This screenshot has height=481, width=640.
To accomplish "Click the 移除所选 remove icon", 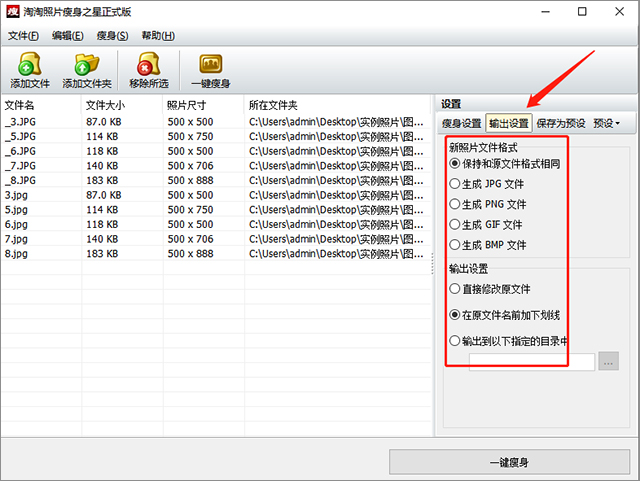I will click(x=148, y=65).
